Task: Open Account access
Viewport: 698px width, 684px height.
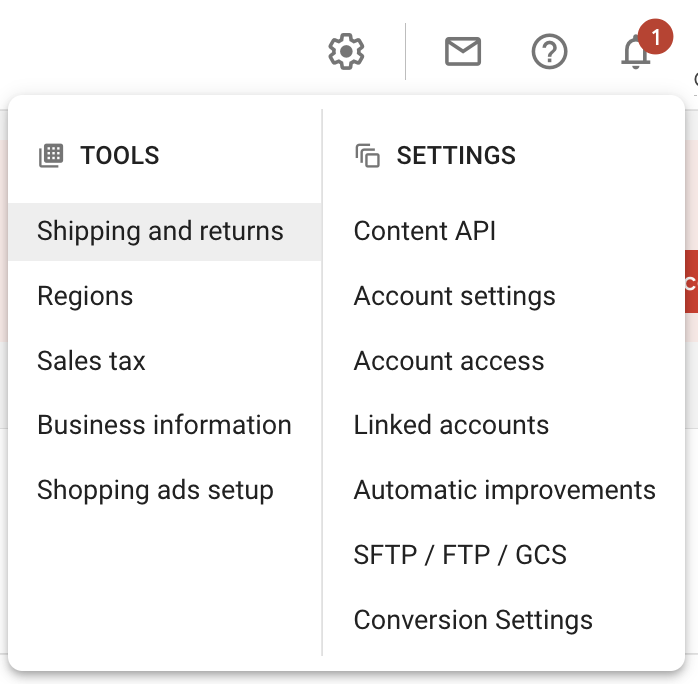Action: pos(503,361)
